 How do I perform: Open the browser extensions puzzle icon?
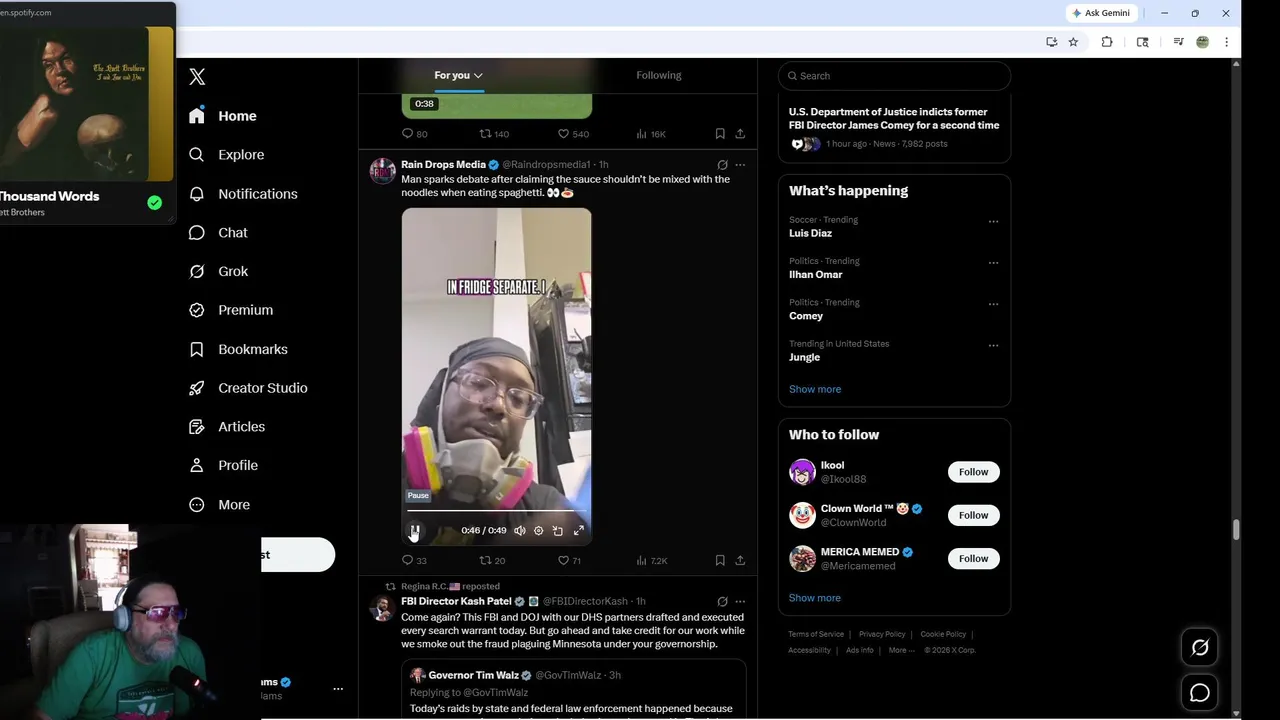click(x=1107, y=42)
